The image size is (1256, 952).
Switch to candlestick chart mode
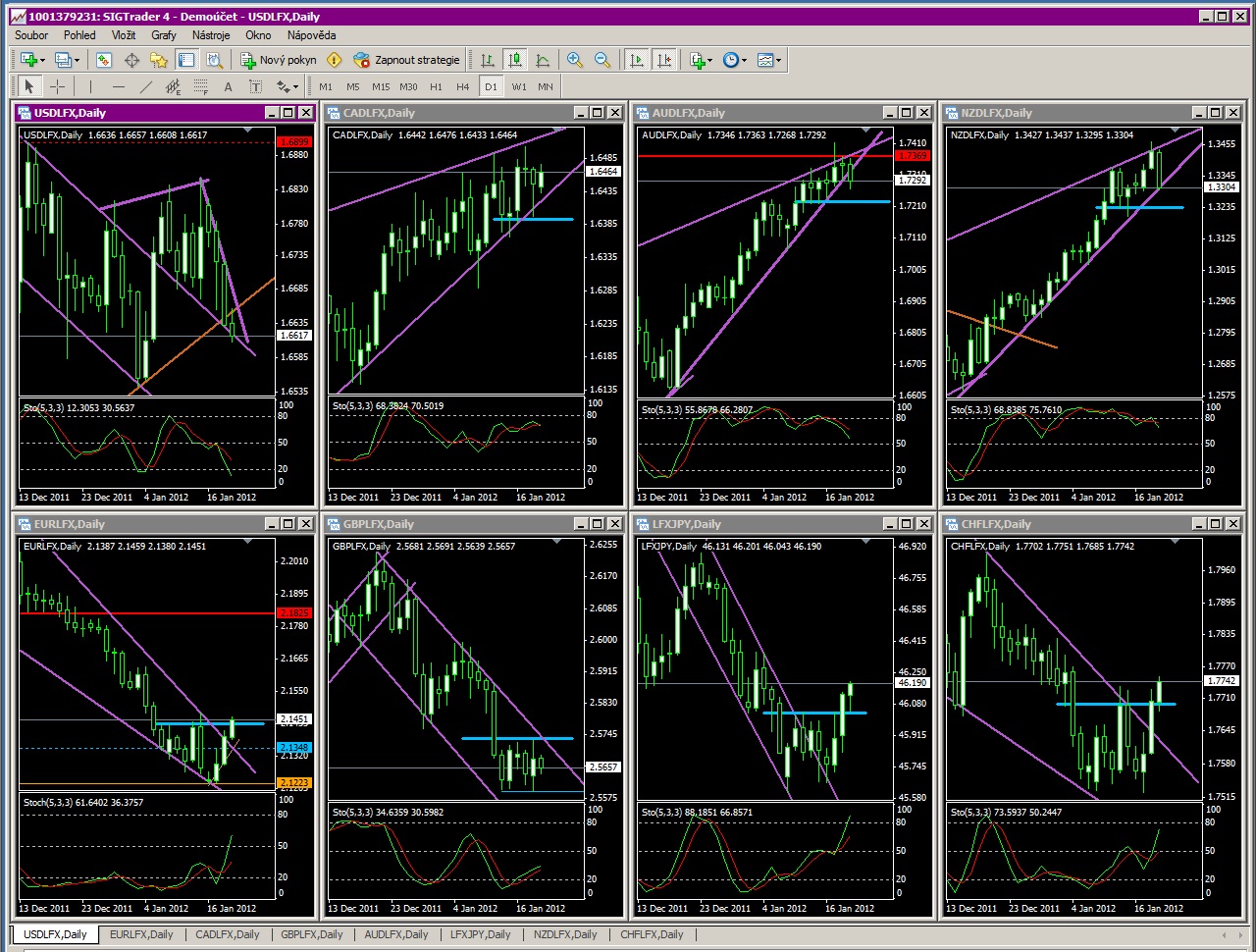515,60
